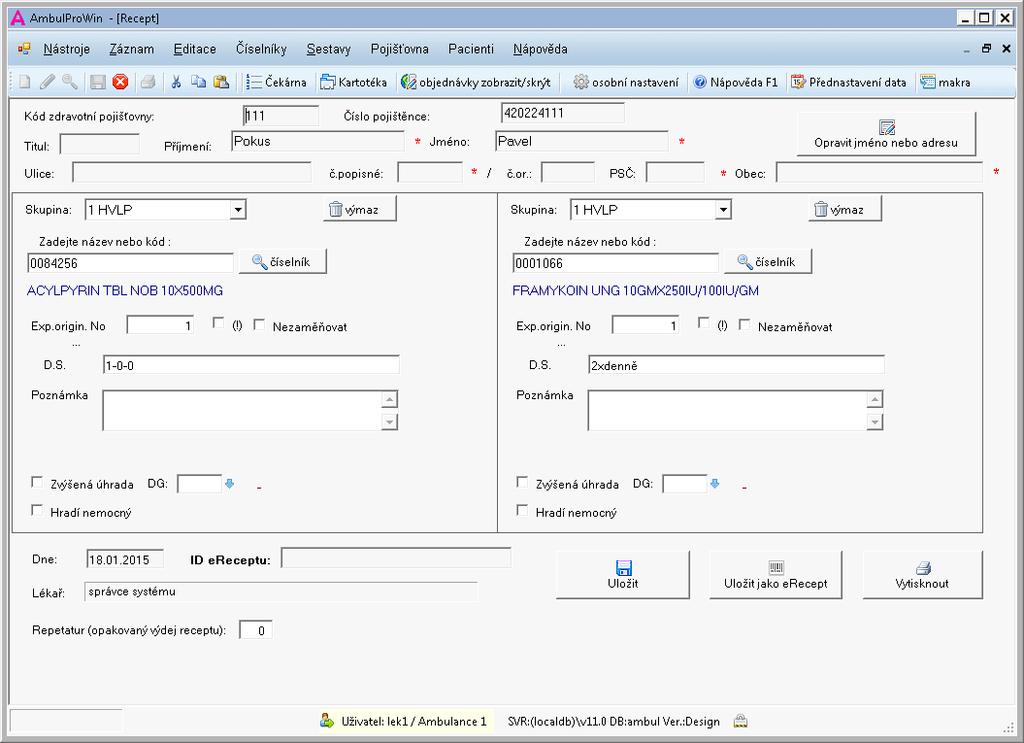The image size is (1024, 743).
Task: Click the Vytisknout button
Action: tap(922, 575)
